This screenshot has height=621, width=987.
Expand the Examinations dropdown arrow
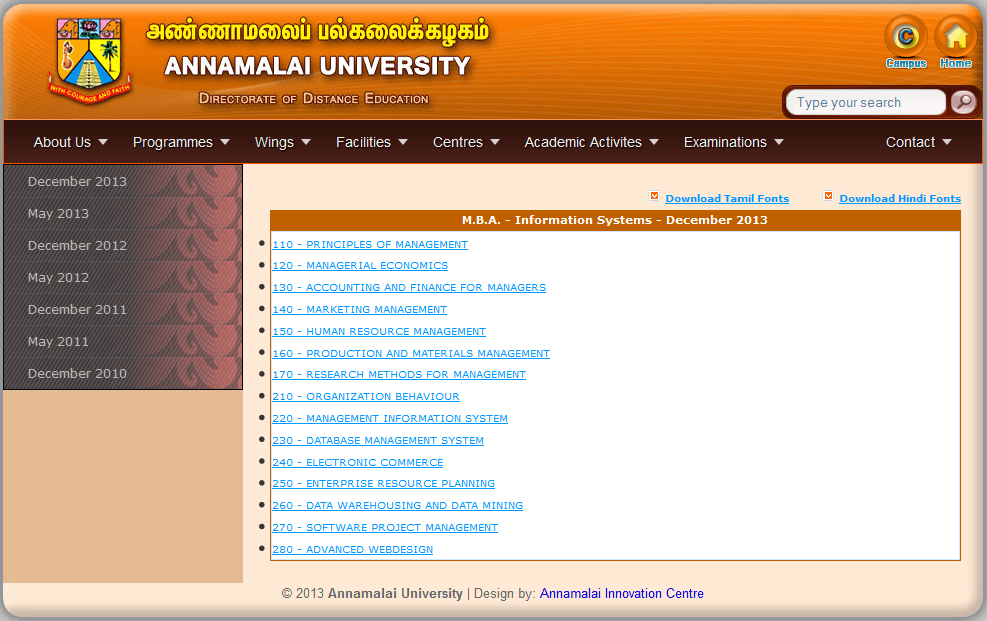(779, 142)
